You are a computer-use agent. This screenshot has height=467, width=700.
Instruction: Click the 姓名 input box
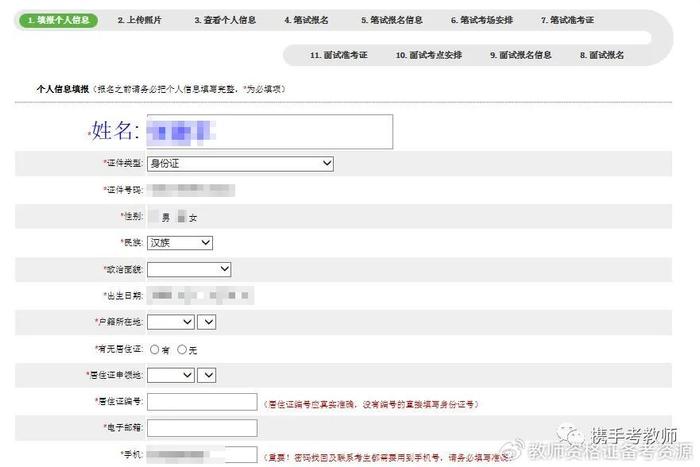coord(268,132)
